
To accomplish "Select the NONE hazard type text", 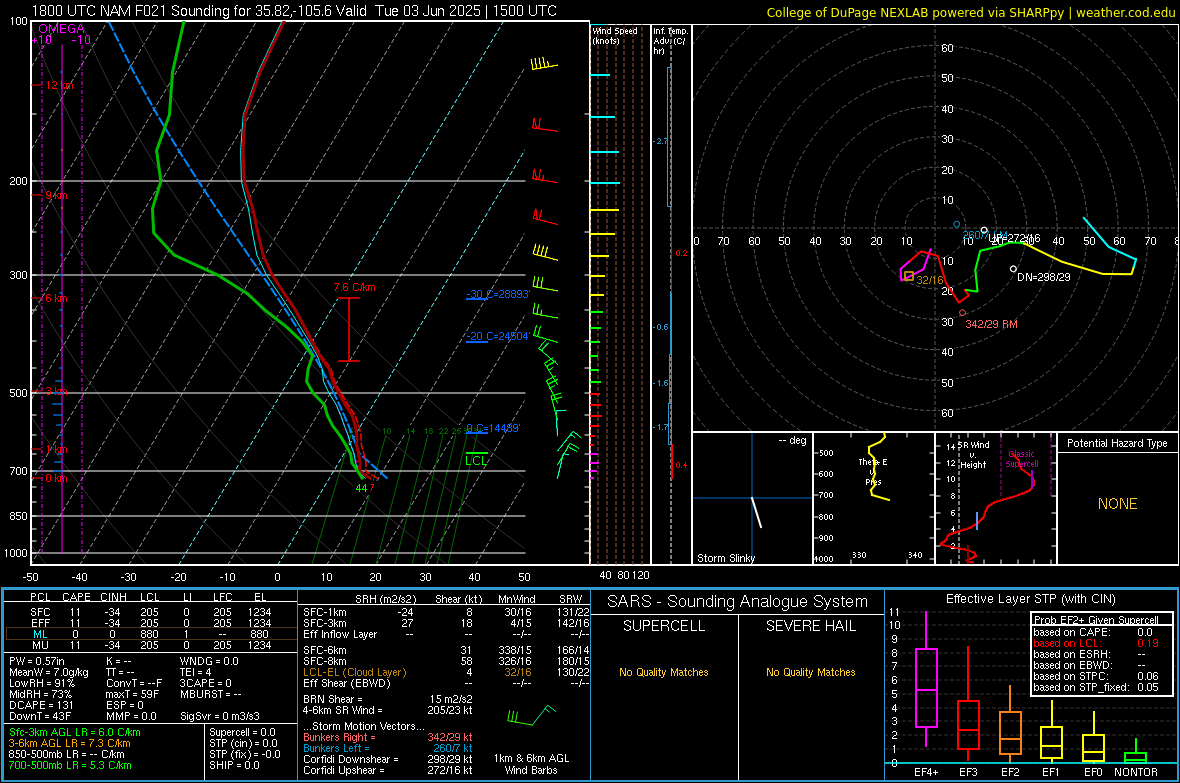I will tap(1117, 504).
